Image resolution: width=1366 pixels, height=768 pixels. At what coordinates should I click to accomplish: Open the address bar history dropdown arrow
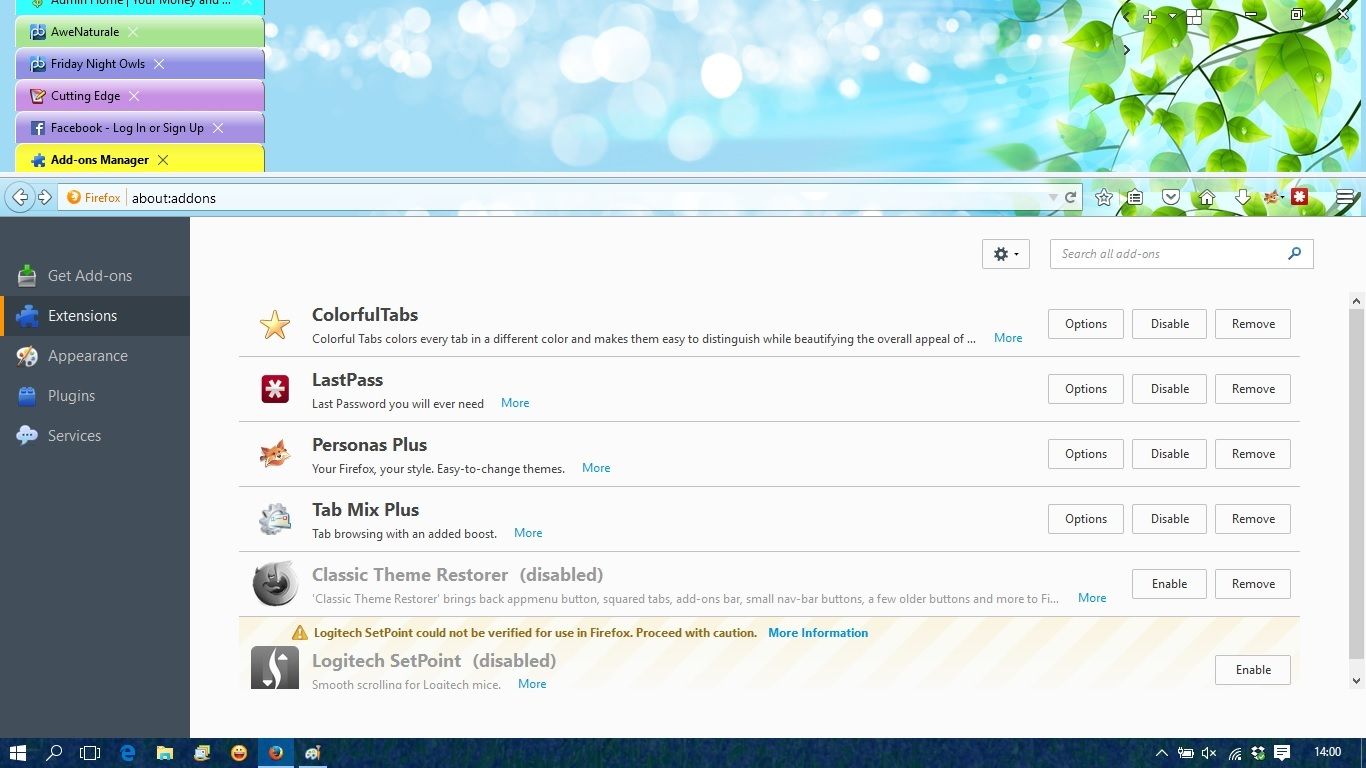tap(1053, 198)
